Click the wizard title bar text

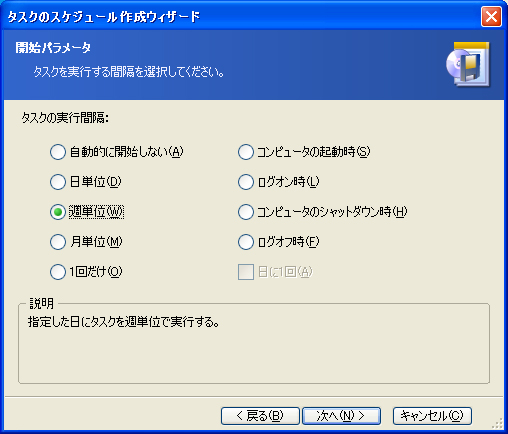point(104,17)
